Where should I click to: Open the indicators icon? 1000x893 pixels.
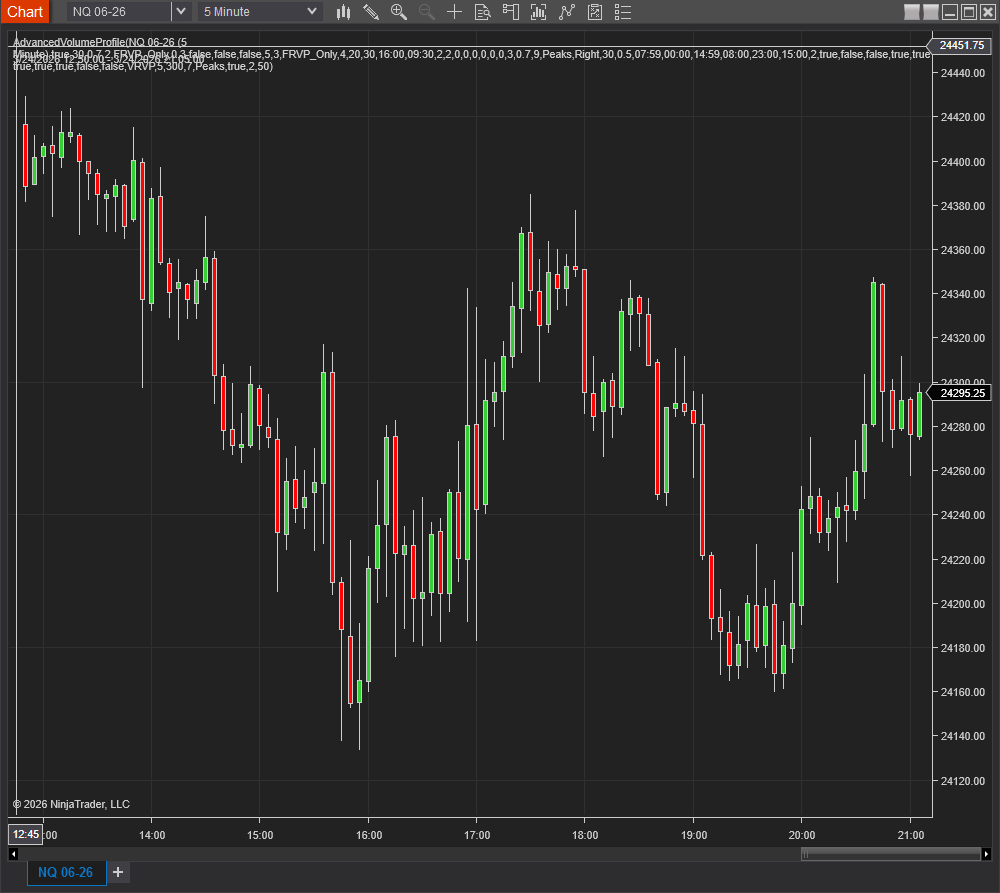pos(566,11)
